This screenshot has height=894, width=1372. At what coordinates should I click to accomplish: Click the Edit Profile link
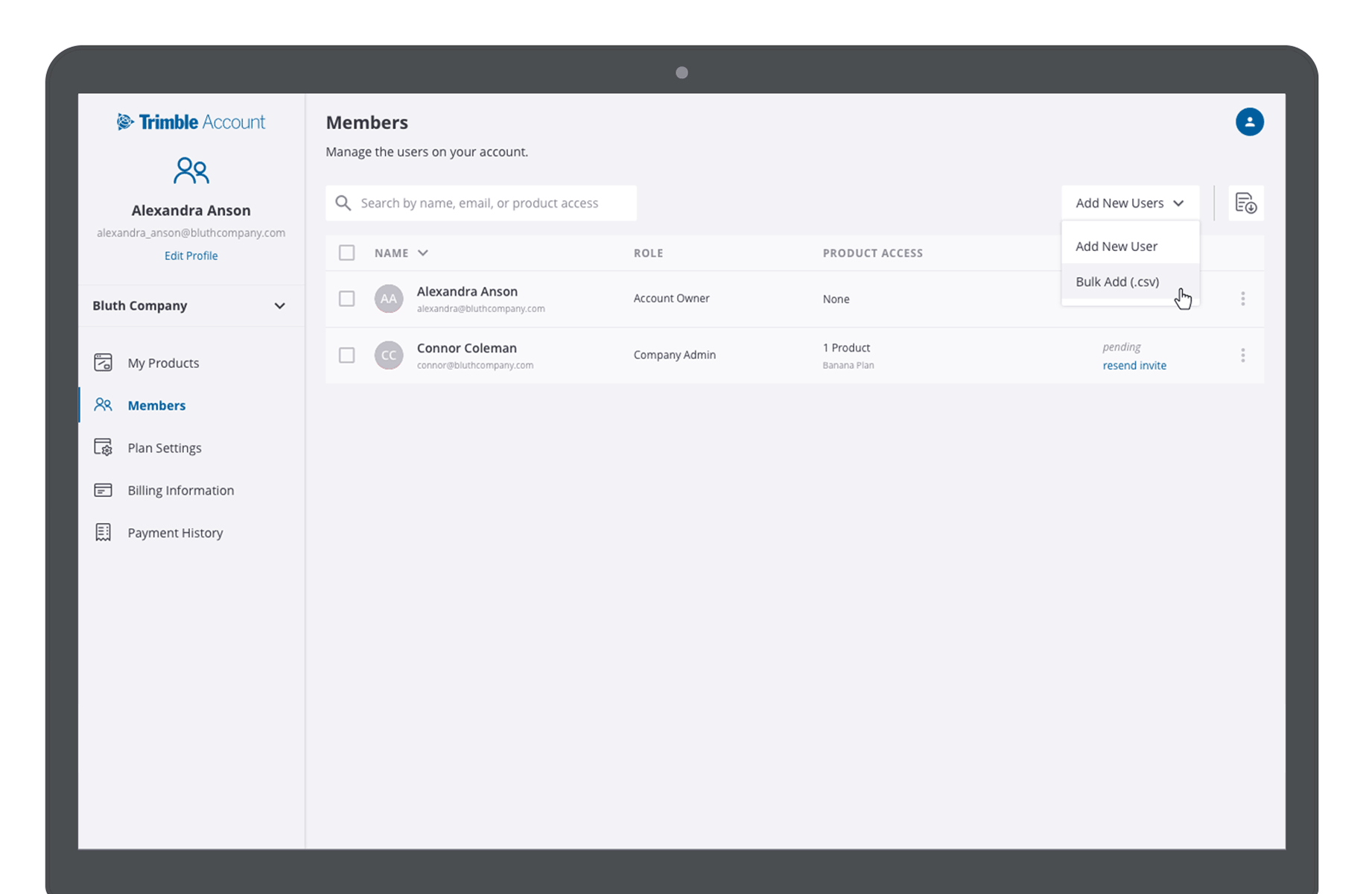click(x=191, y=256)
